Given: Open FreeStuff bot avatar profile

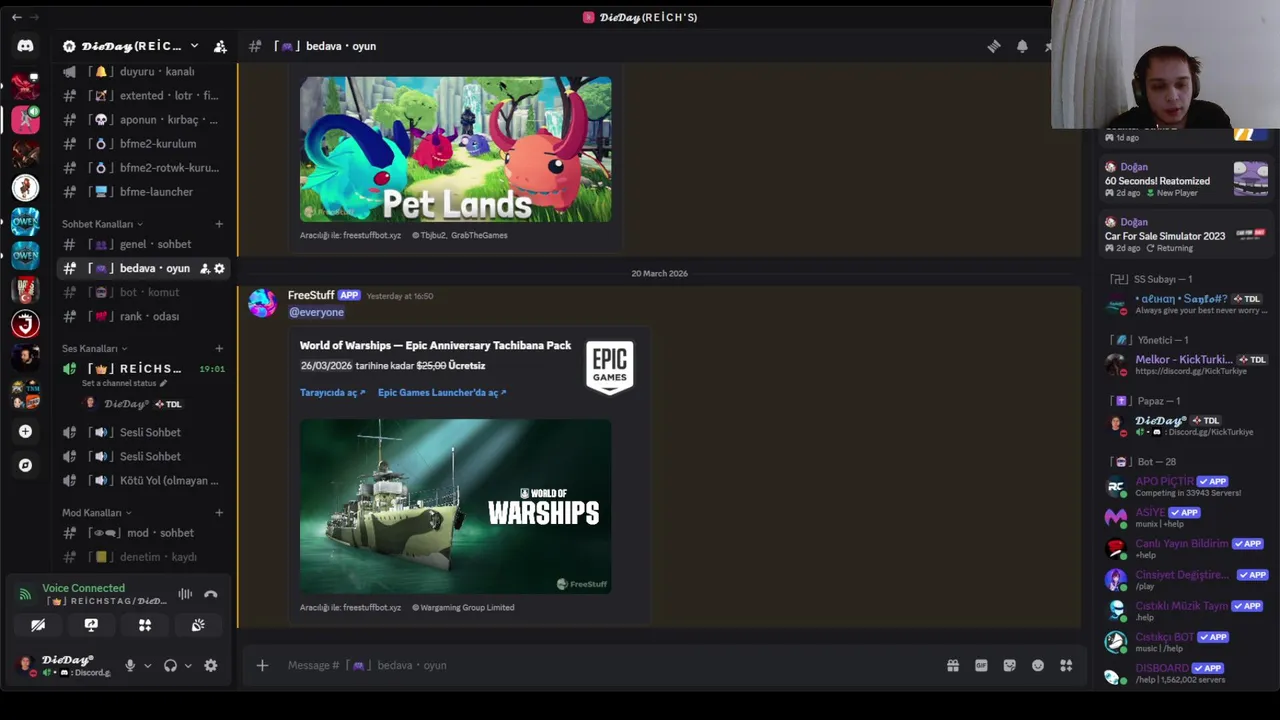Looking at the screenshot, I should [x=263, y=303].
